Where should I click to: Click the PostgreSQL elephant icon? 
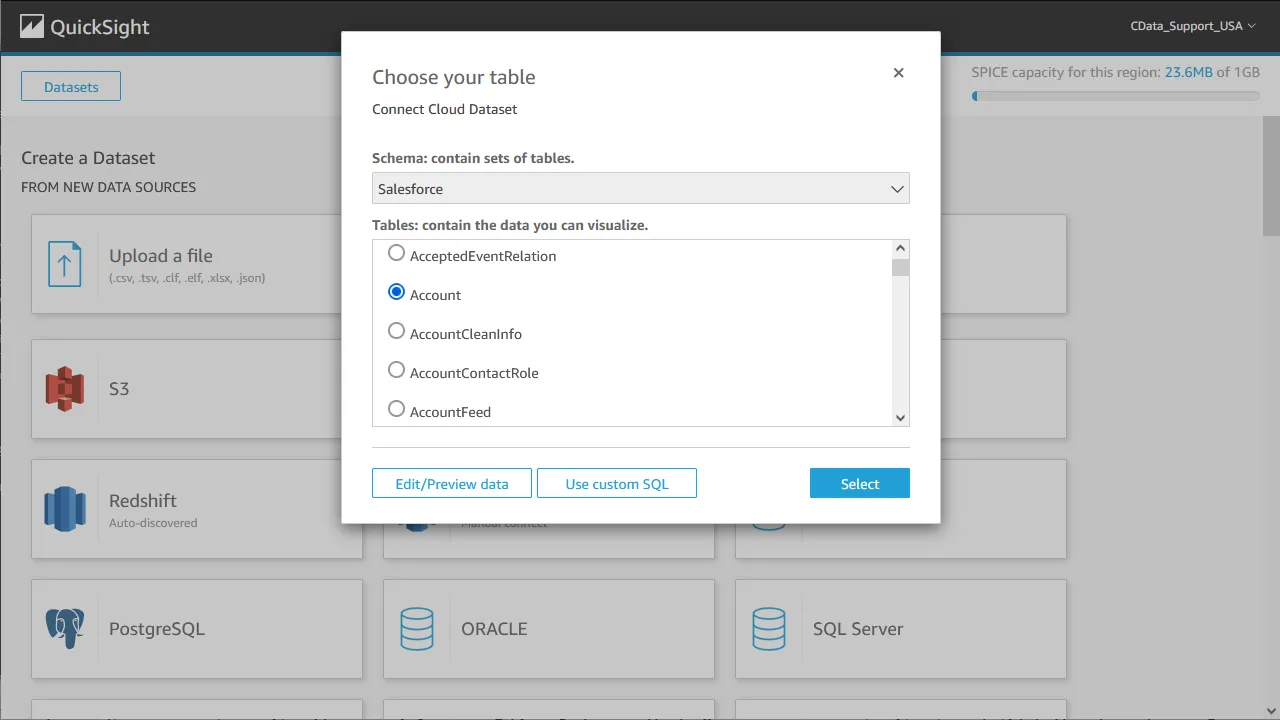pos(64,629)
